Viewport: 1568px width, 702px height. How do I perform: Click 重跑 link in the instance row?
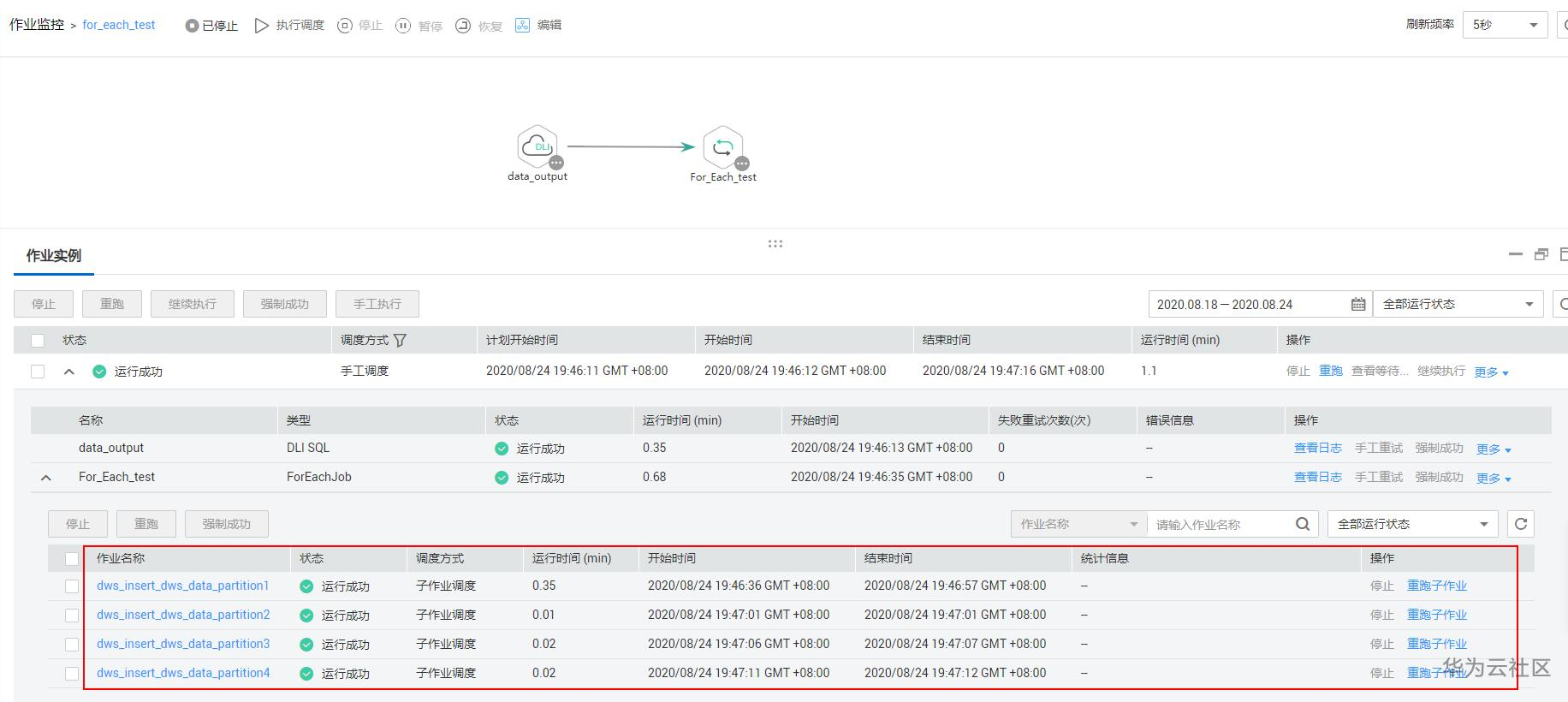[x=1331, y=371]
